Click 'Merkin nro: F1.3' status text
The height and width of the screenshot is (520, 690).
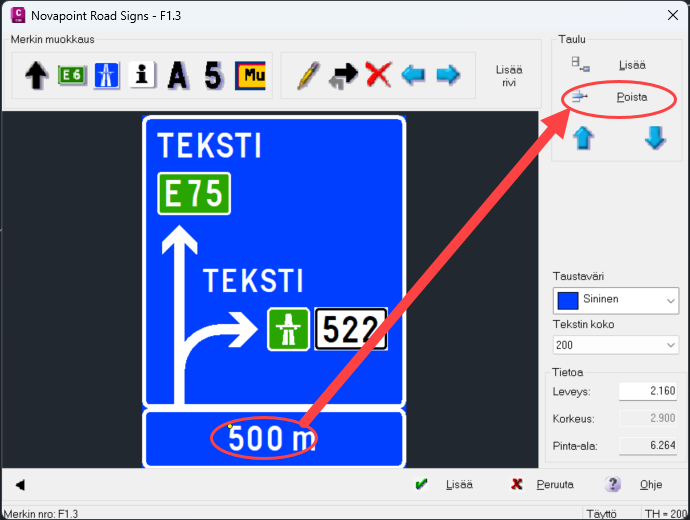click(40, 514)
